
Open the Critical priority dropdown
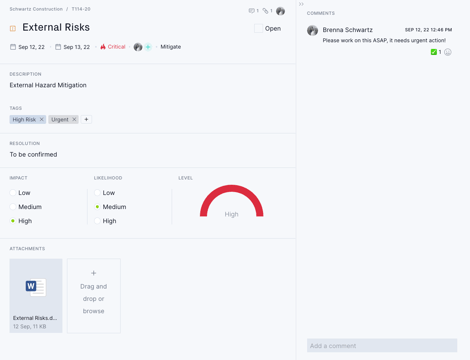(113, 47)
